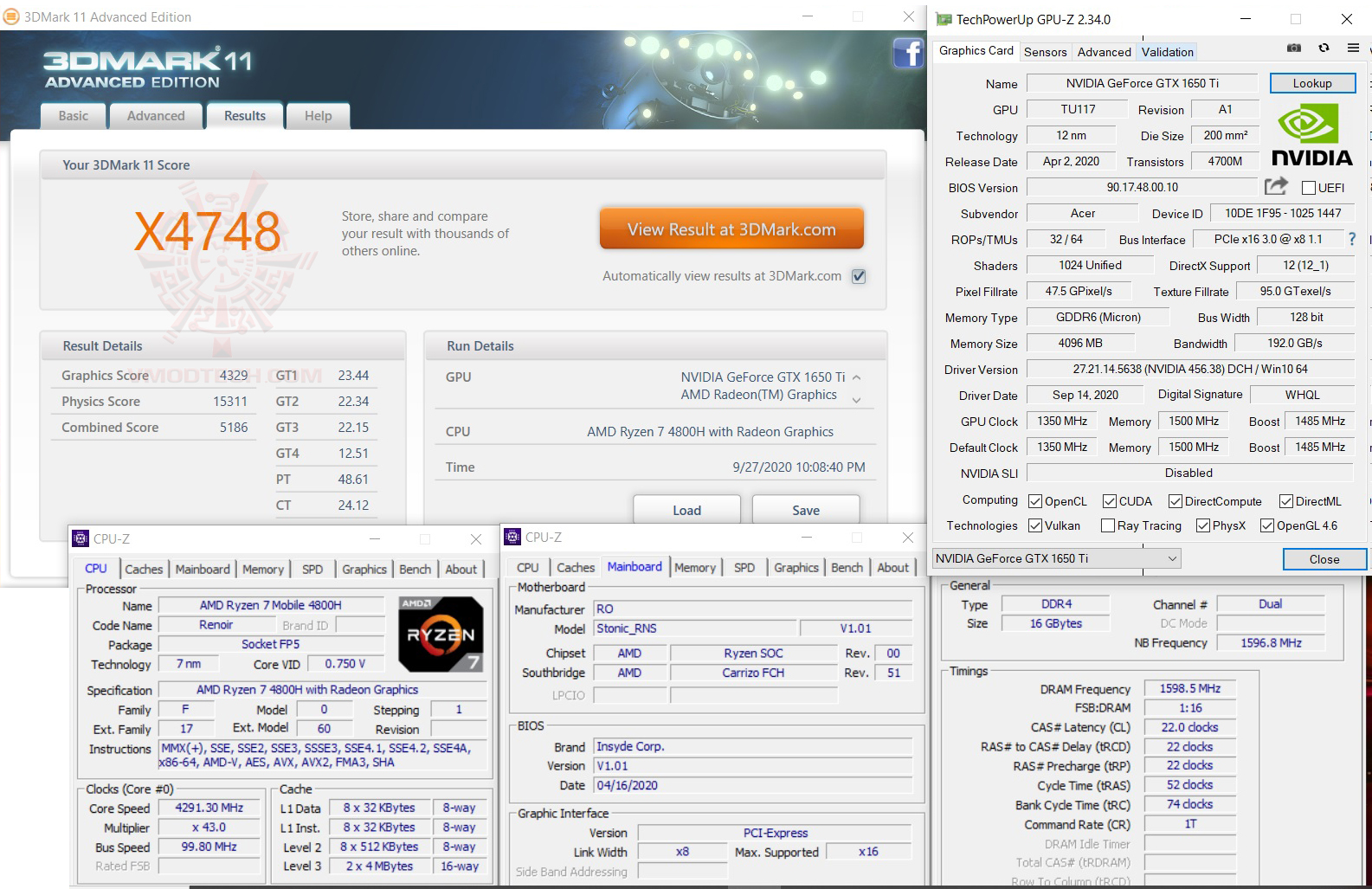Toggle automatically view results at 3DMark.com
Screen dimensions: 1372x889
pyautogui.click(x=859, y=276)
